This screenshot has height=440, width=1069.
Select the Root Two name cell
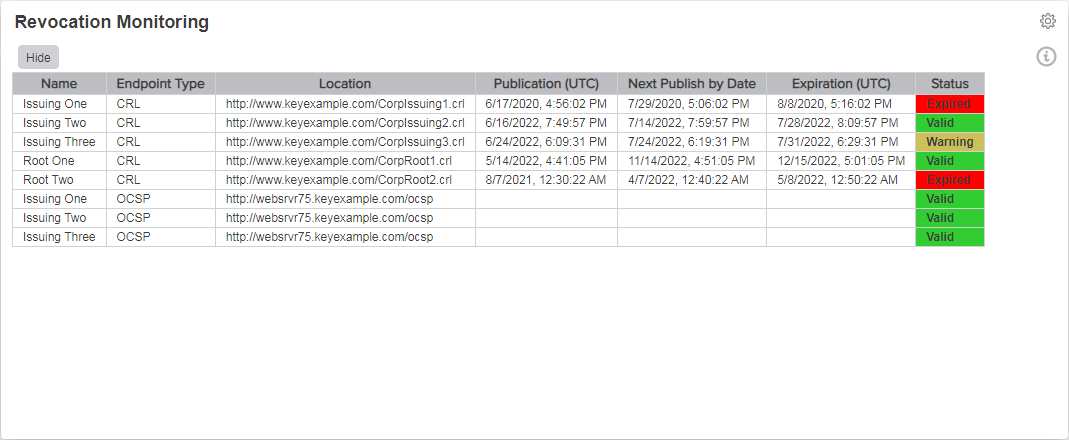(49, 180)
